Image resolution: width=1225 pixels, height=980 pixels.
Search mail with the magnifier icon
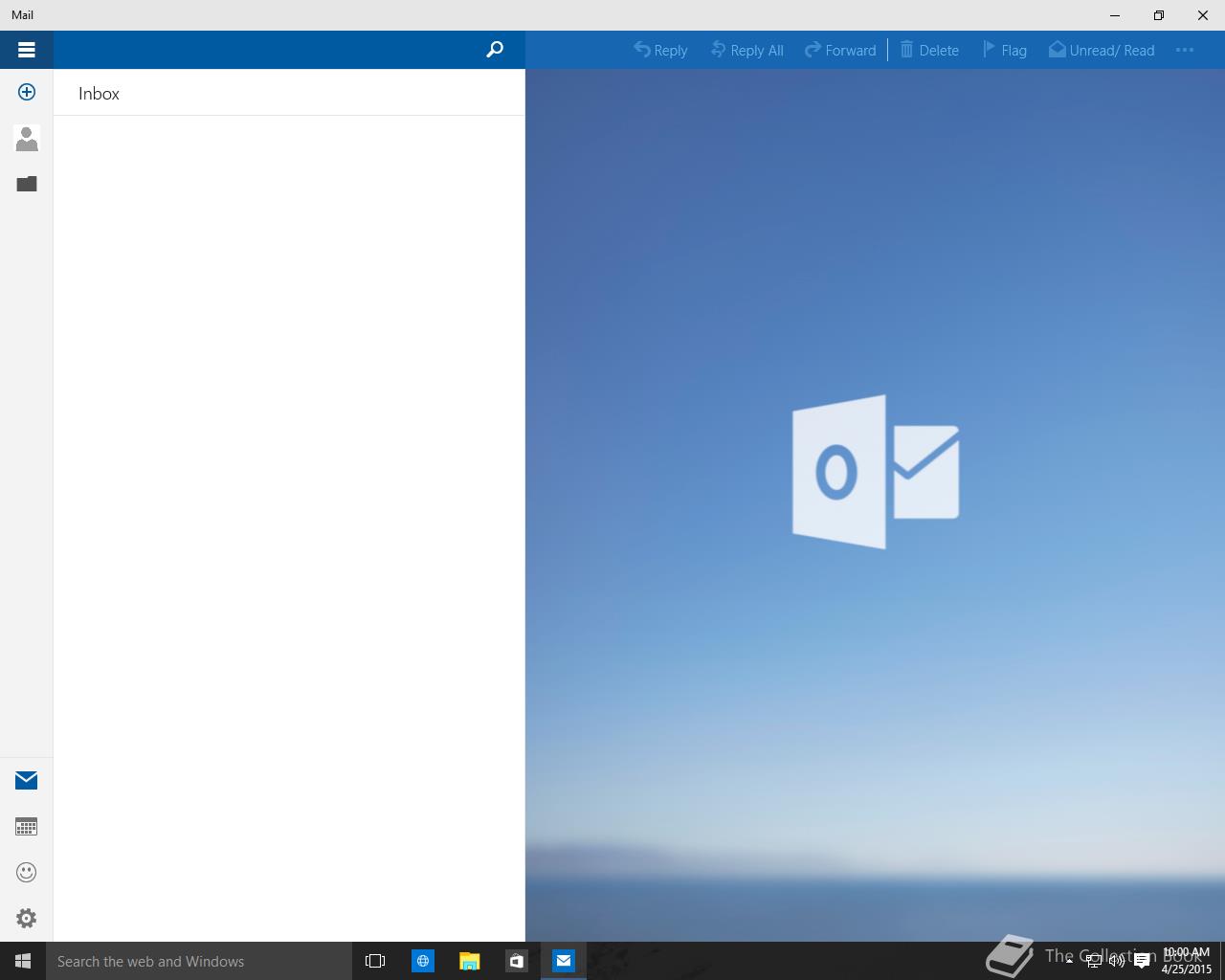[495, 50]
